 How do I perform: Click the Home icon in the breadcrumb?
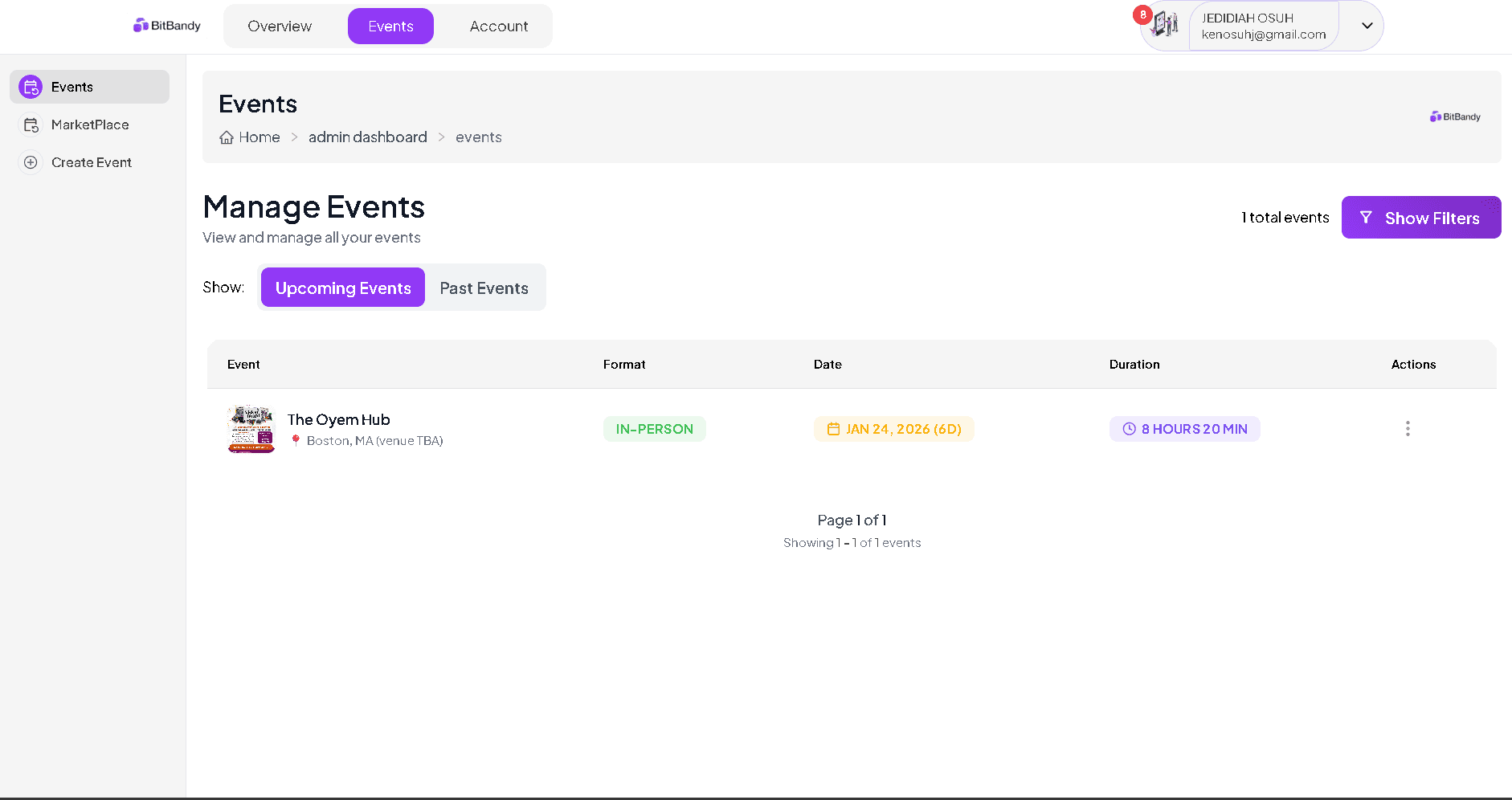(226, 137)
